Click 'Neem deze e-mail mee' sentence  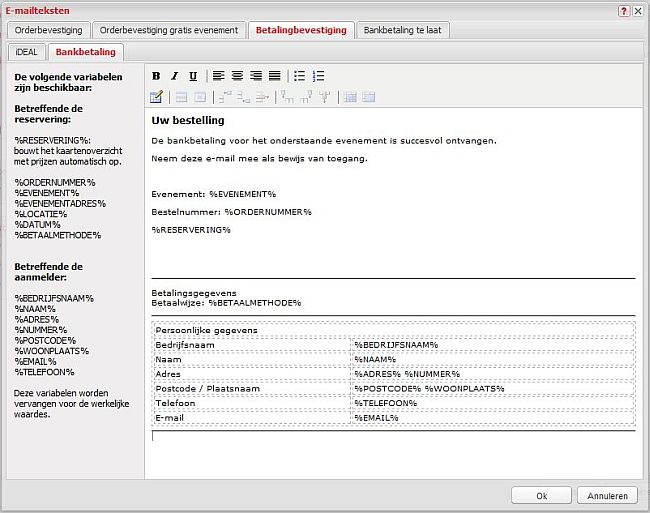tap(260, 159)
